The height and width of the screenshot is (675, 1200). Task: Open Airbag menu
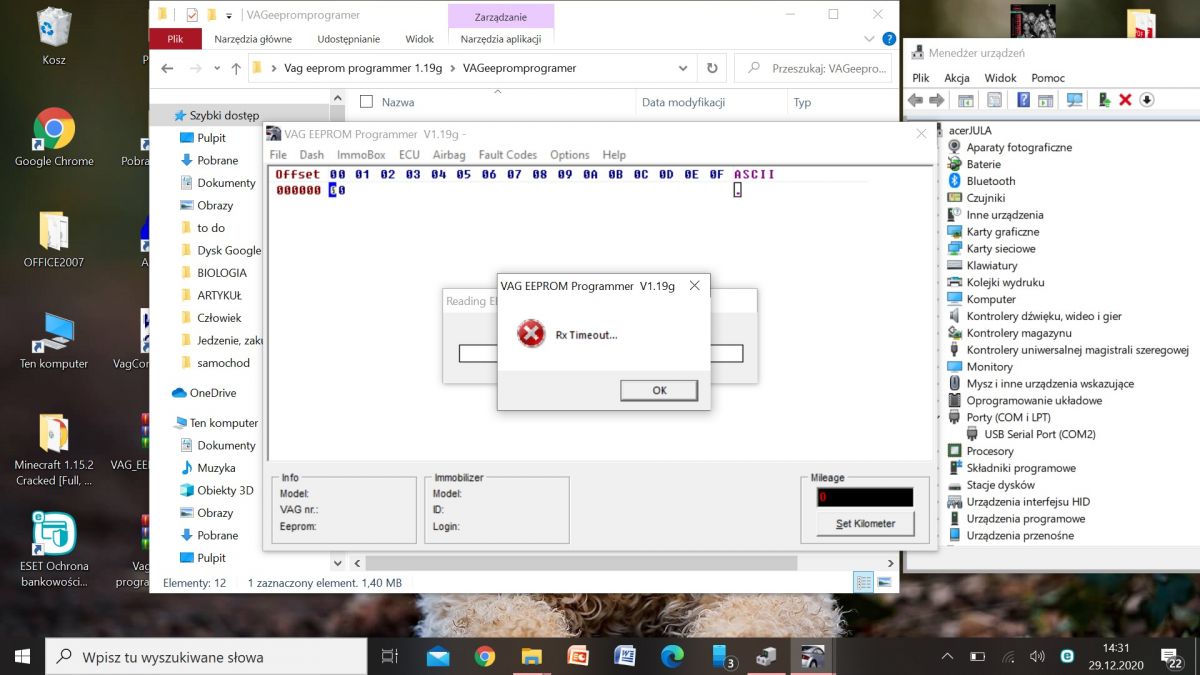point(449,155)
